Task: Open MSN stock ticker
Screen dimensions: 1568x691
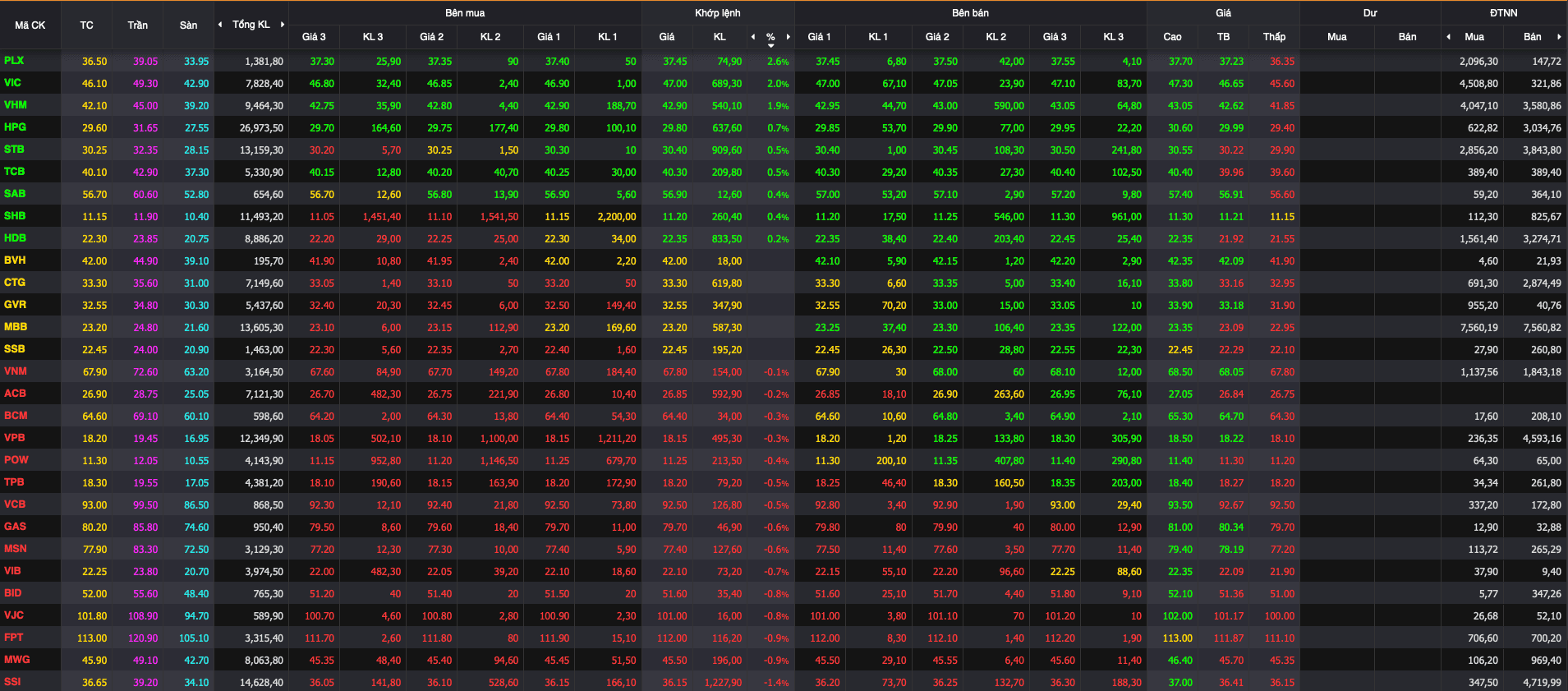Action: [16, 549]
